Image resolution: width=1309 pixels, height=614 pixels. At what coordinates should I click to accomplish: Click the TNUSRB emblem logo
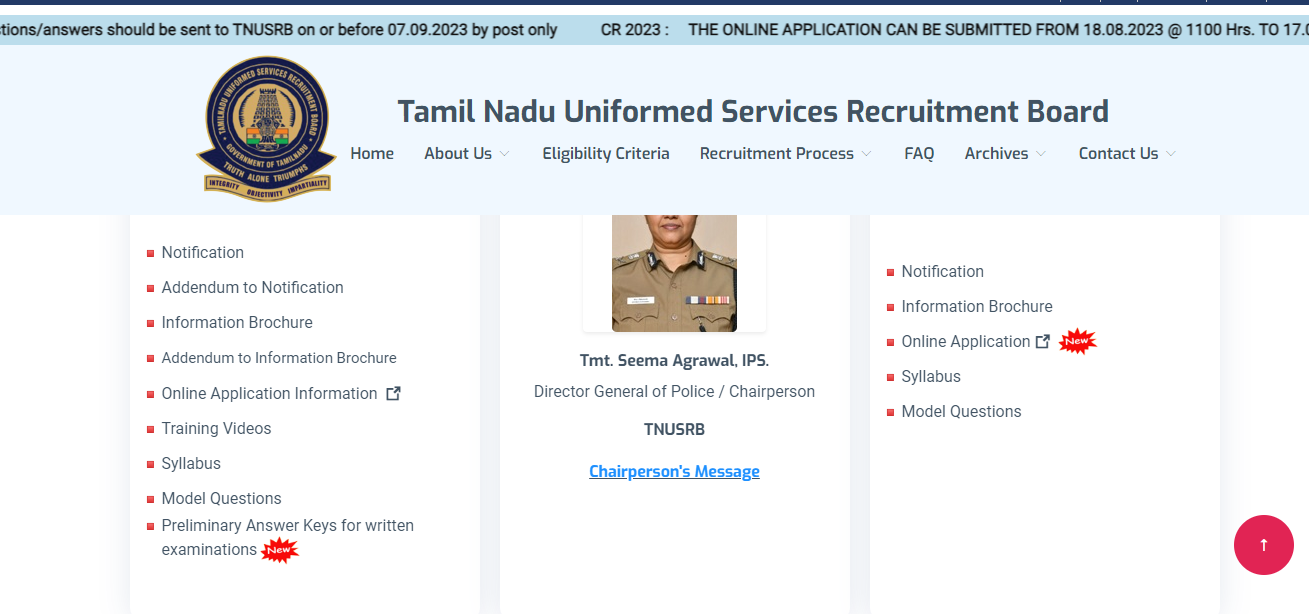click(x=266, y=129)
